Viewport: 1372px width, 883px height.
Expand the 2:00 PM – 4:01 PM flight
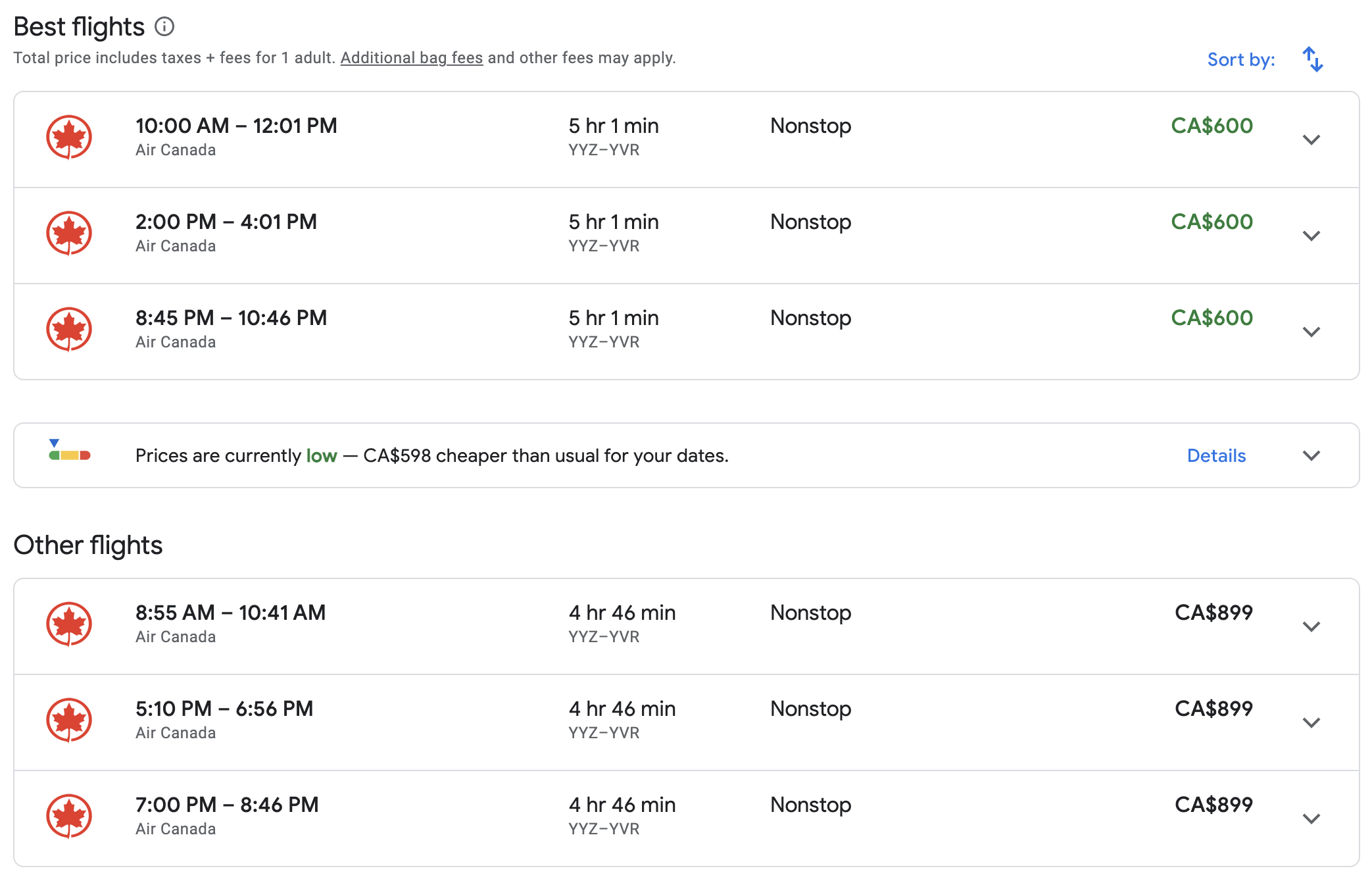point(1311,236)
